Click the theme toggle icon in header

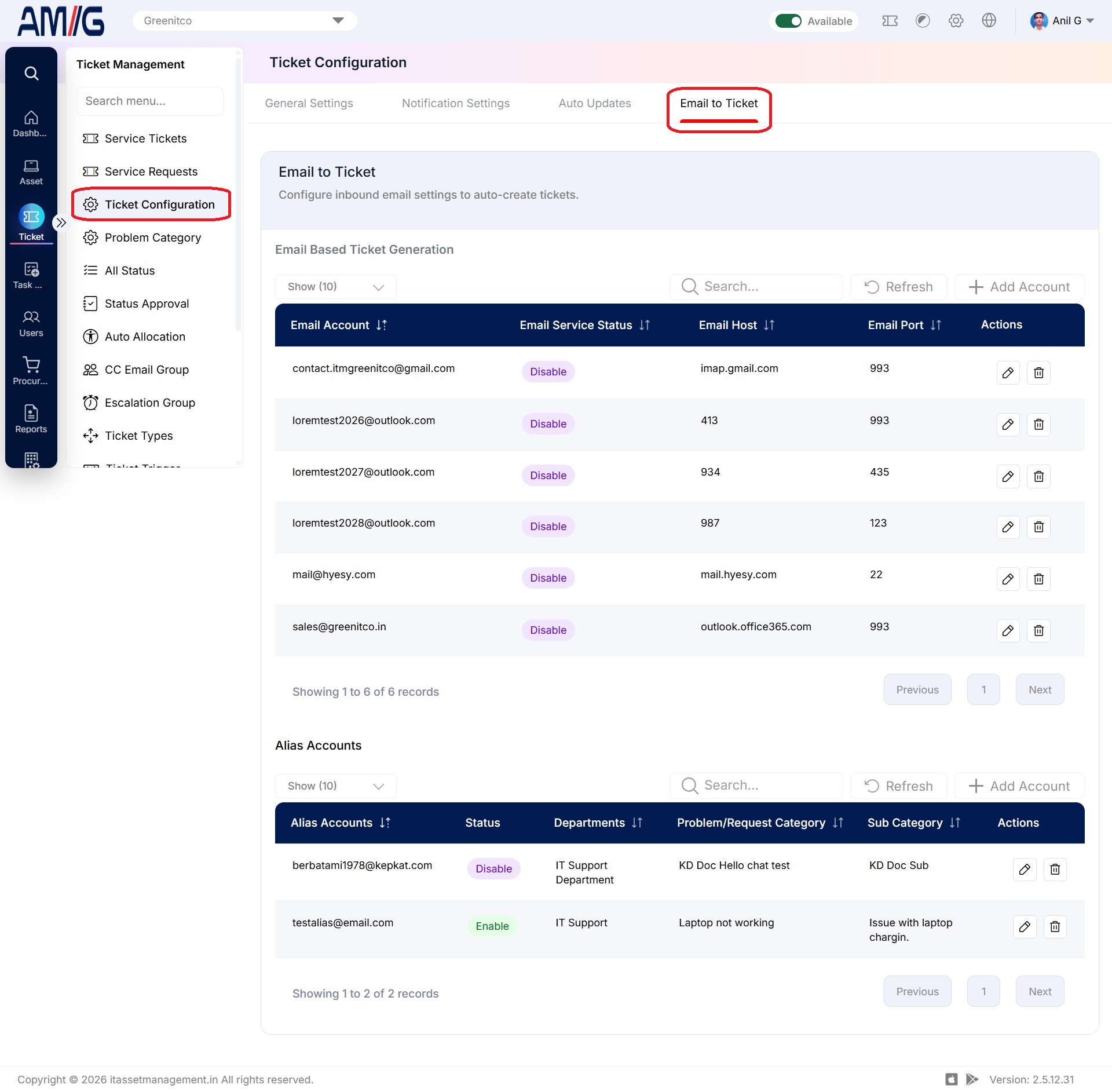pyautogui.click(x=923, y=21)
